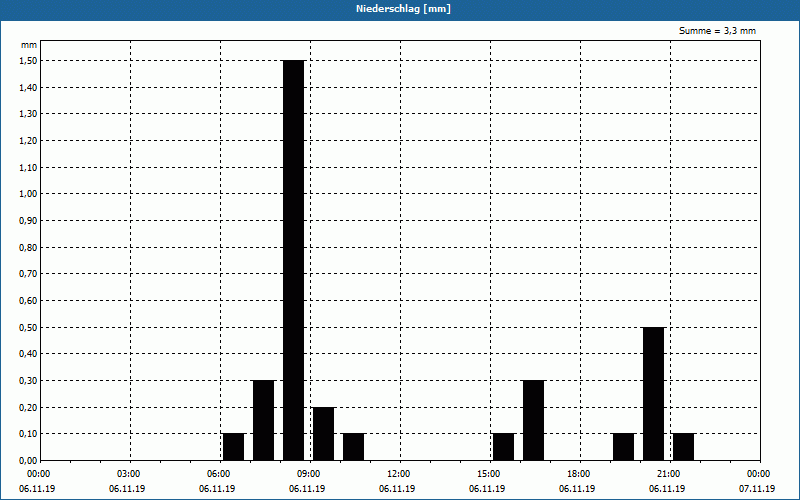This screenshot has width=800, height=500.
Task: Select the Summe = 3,3 mm label
Action: tap(717, 31)
